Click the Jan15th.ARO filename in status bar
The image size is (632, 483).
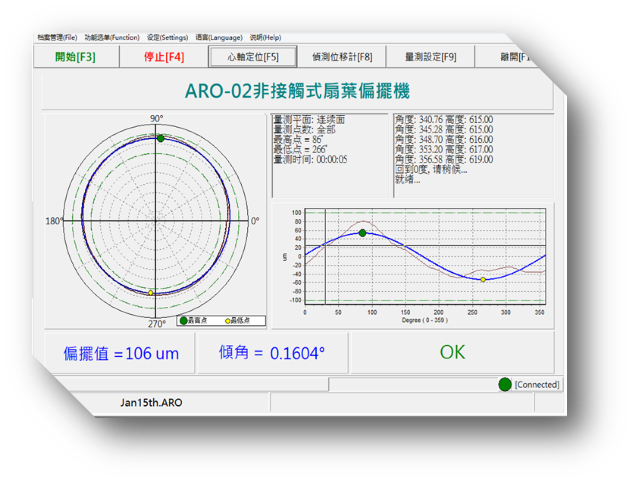point(151,402)
